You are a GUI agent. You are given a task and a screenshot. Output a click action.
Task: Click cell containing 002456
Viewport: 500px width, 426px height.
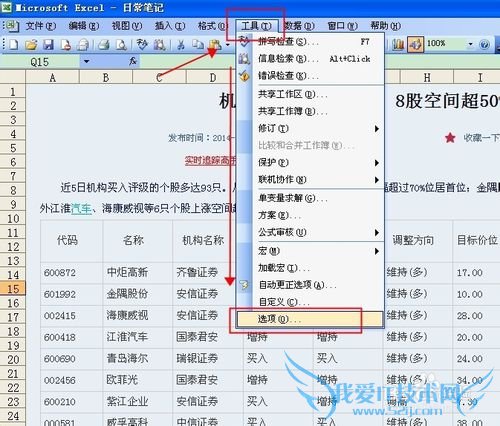click(72, 380)
